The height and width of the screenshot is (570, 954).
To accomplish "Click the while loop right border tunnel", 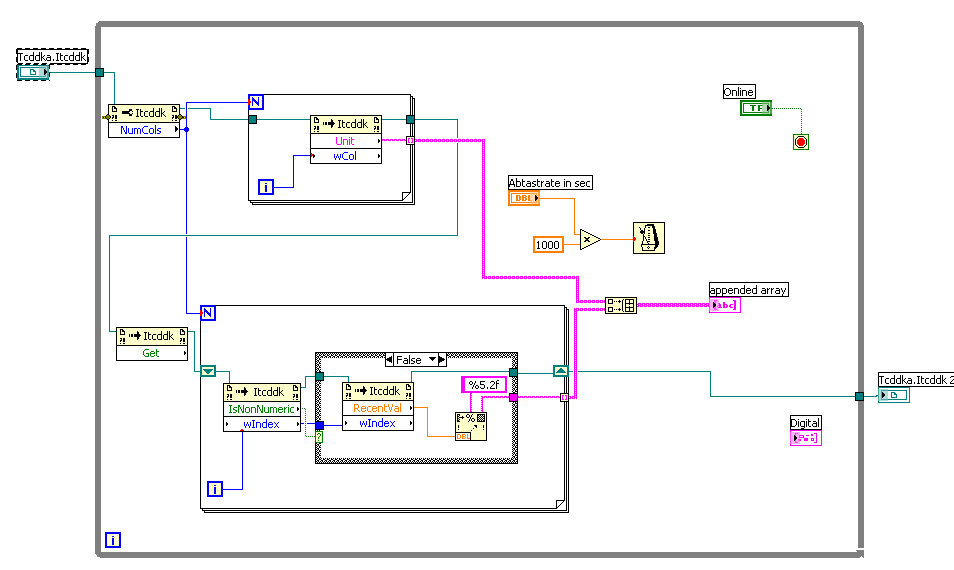I will tap(859, 397).
